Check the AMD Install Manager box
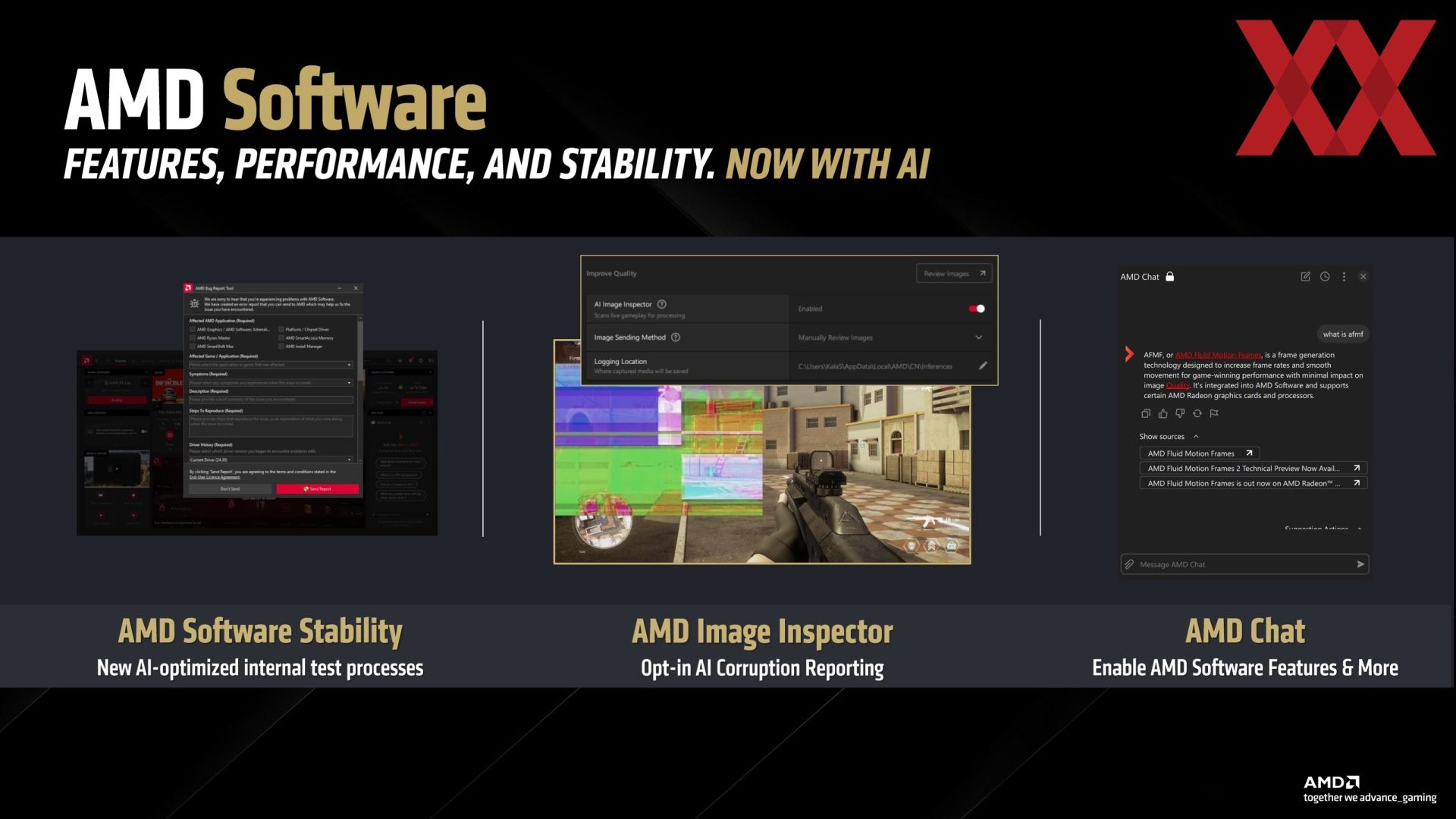This screenshot has width=1456, height=819. click(281, 347)
